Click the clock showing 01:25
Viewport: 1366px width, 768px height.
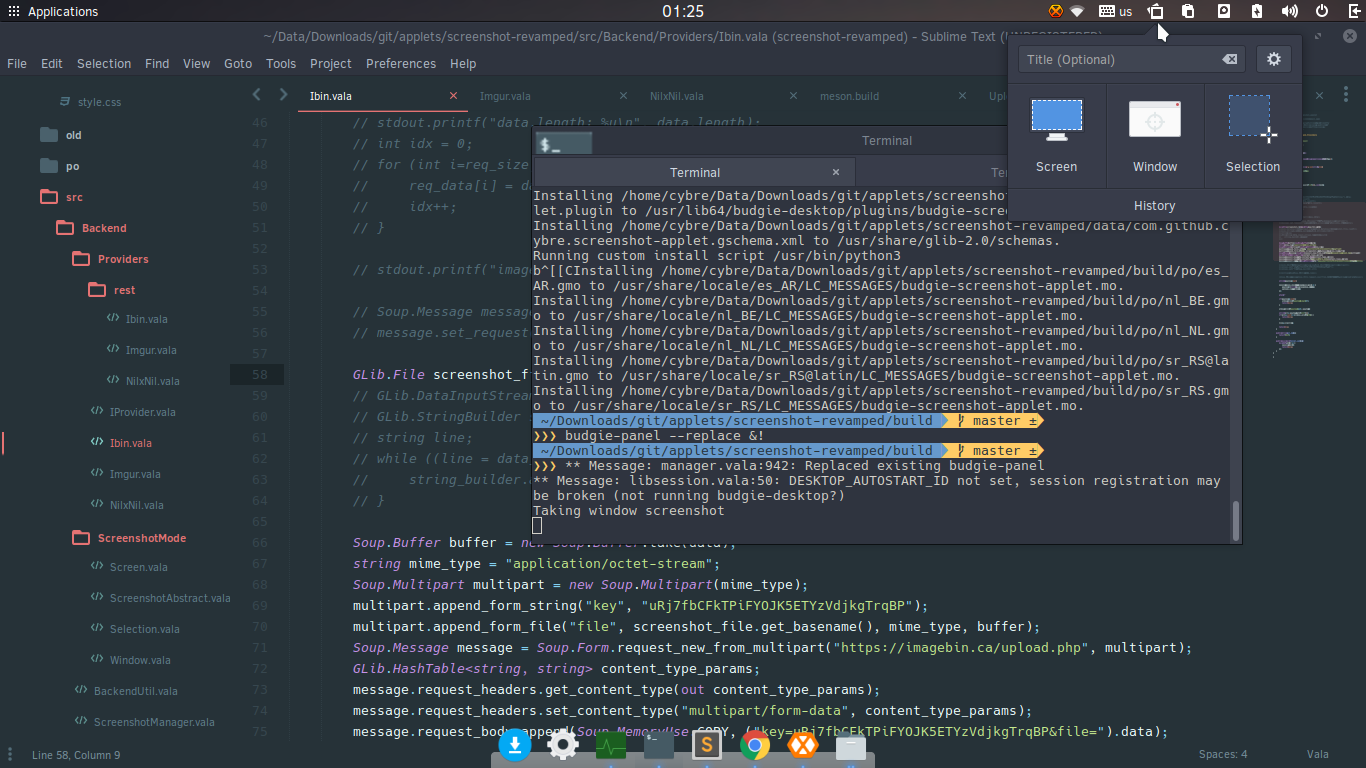click(683, 11)
